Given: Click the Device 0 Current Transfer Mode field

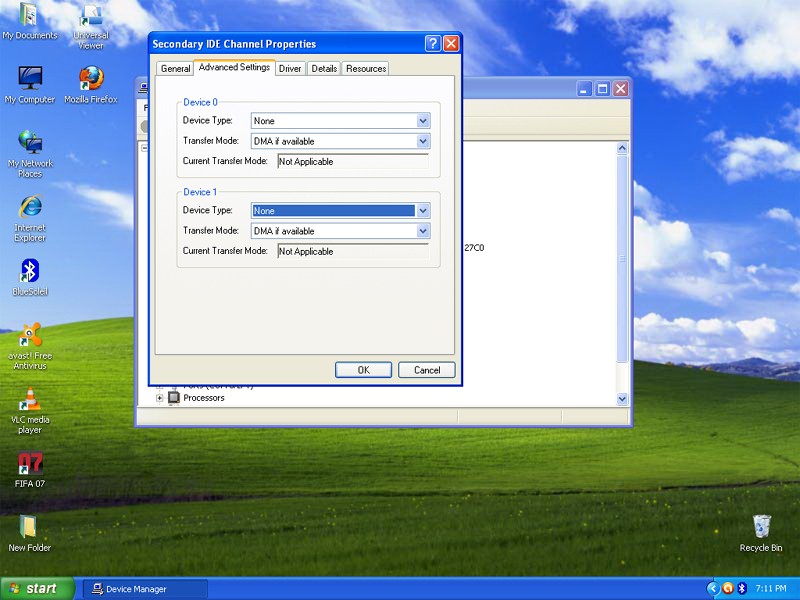Looking at the screenshot, I should pos(353,162).
